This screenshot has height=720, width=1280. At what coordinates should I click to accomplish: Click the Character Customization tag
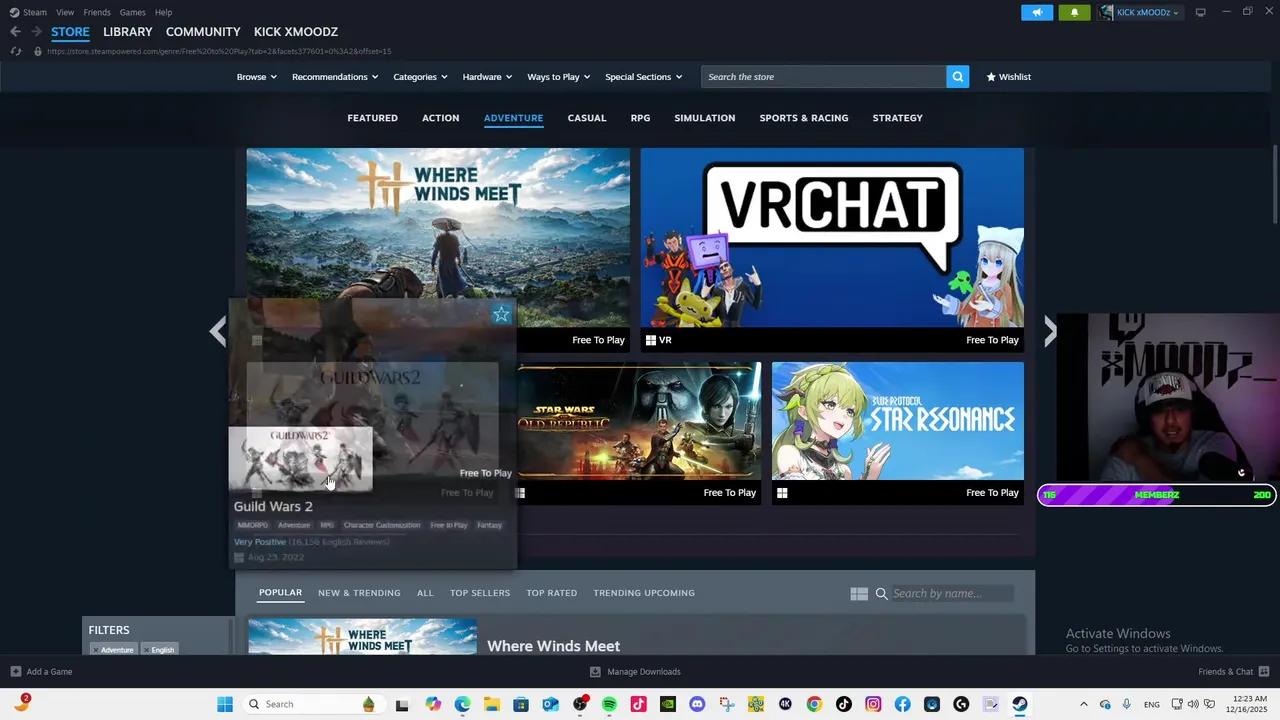382,525
